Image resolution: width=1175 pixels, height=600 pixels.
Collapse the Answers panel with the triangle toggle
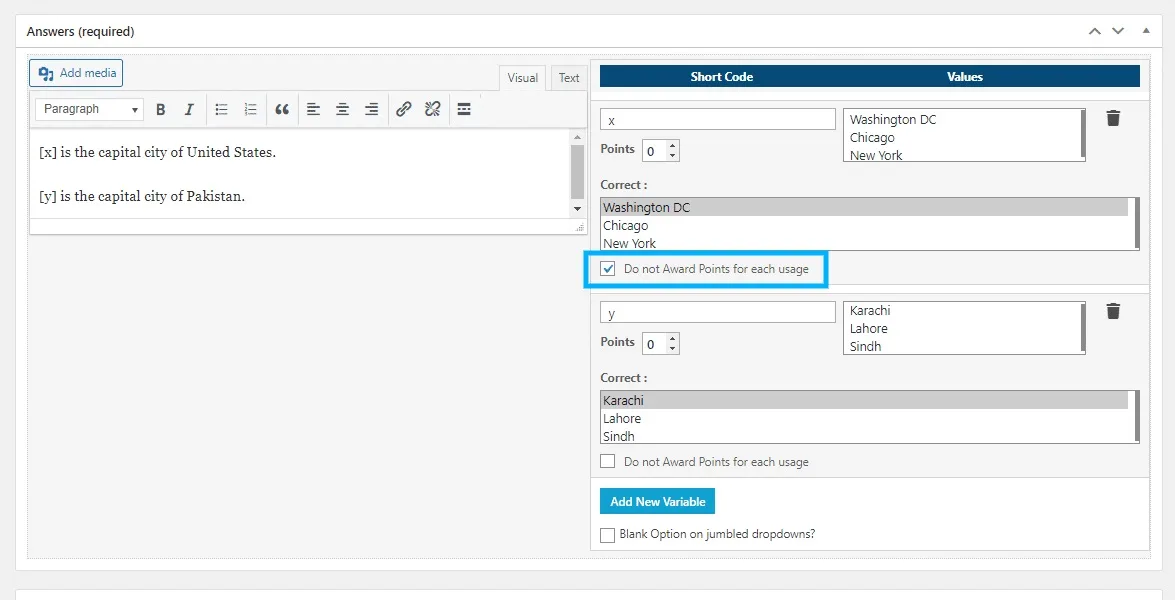[1143, 32]
